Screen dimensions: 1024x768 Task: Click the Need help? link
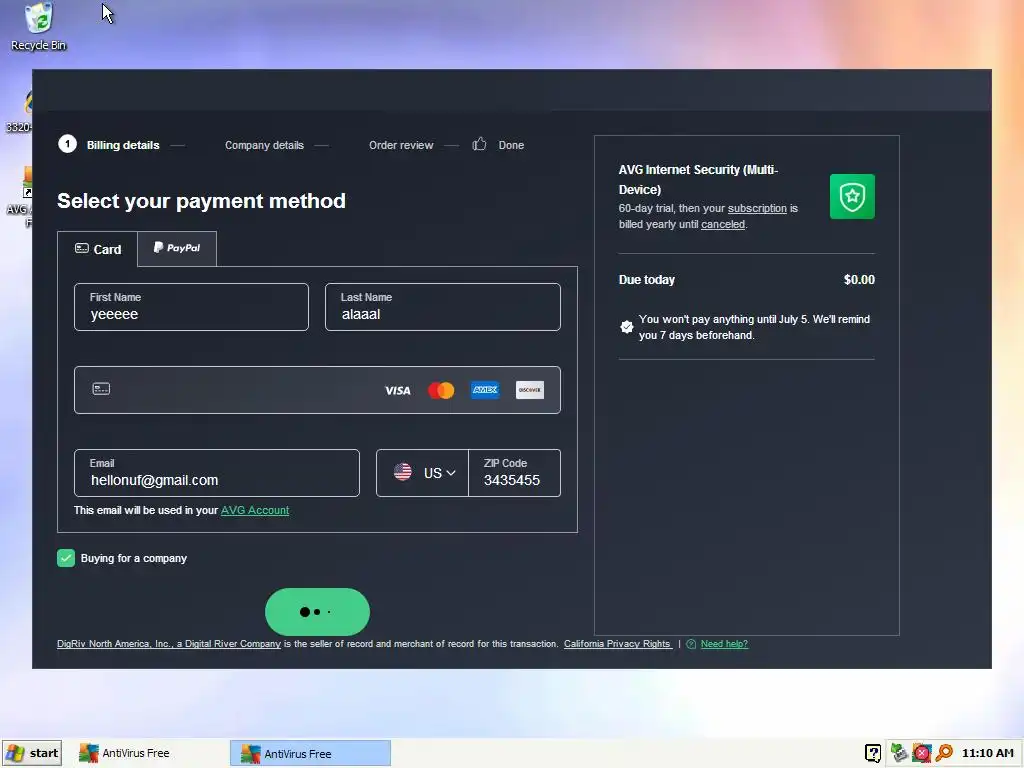click(x=724, y=644)
